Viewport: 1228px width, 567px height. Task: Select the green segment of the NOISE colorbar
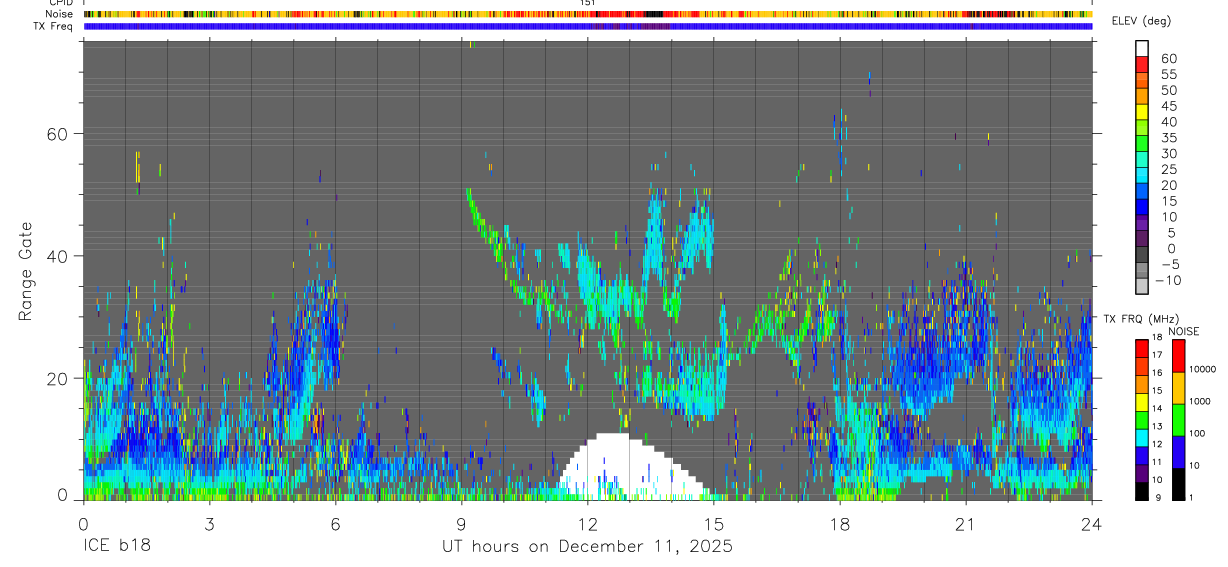tap(1178, 420)
